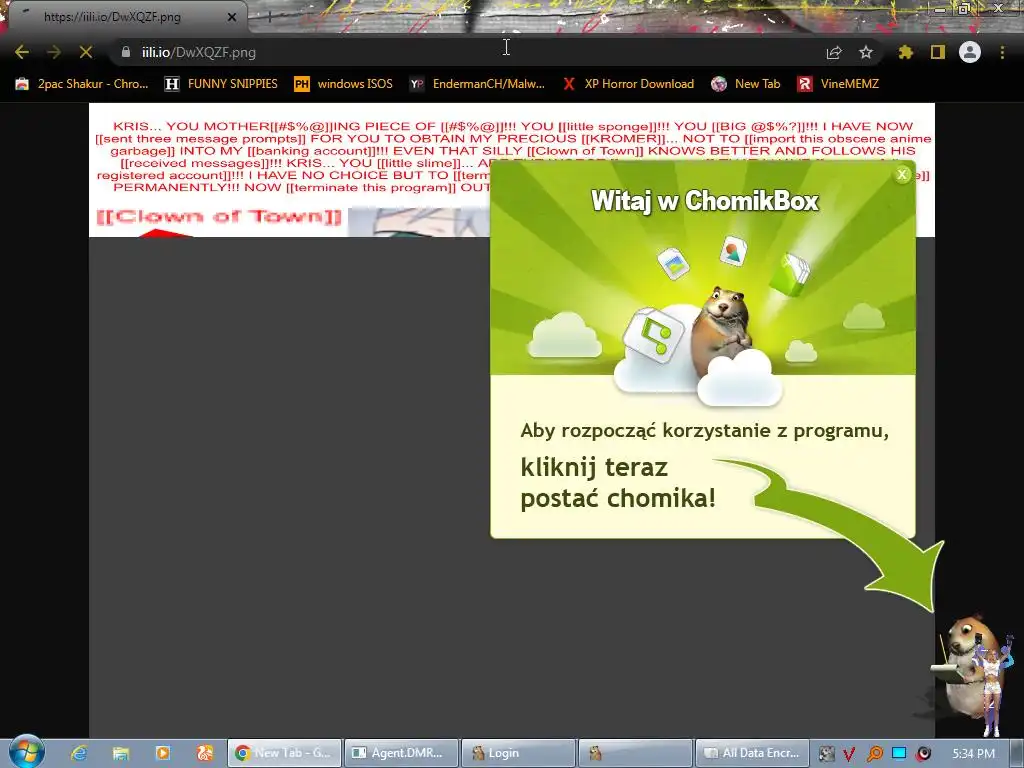The image size is (1024, 768).
Task: Click the browser back arrow
Action: (x=22, y=52)
